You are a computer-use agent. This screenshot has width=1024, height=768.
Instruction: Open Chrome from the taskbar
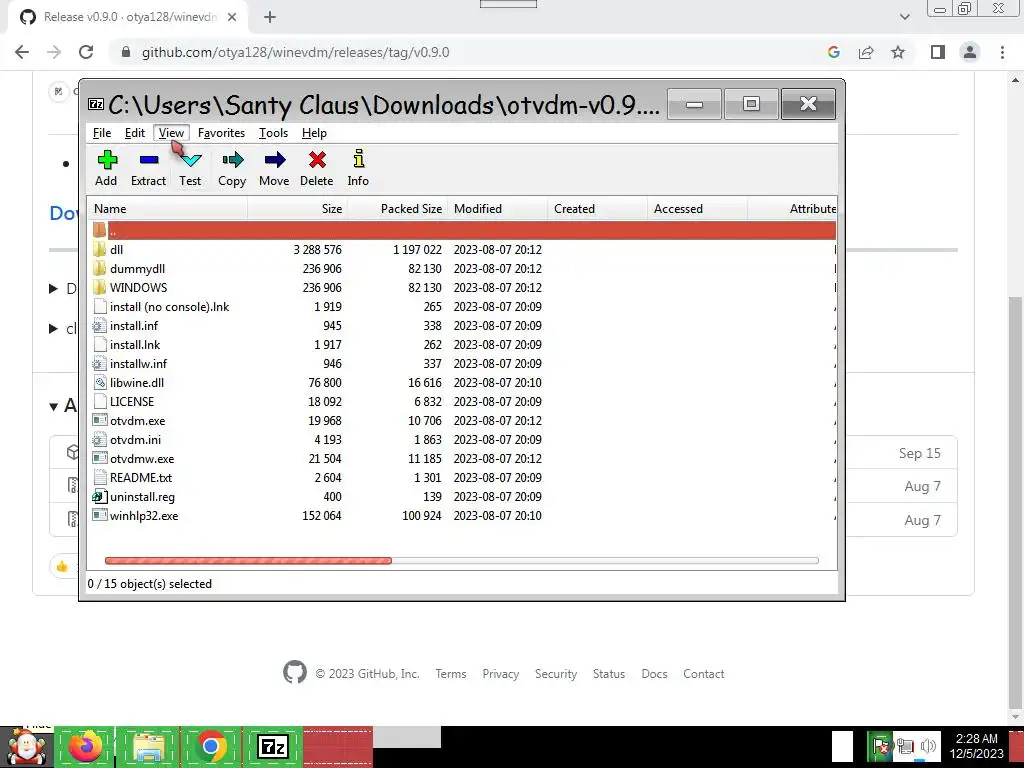[x=210, y=747]
